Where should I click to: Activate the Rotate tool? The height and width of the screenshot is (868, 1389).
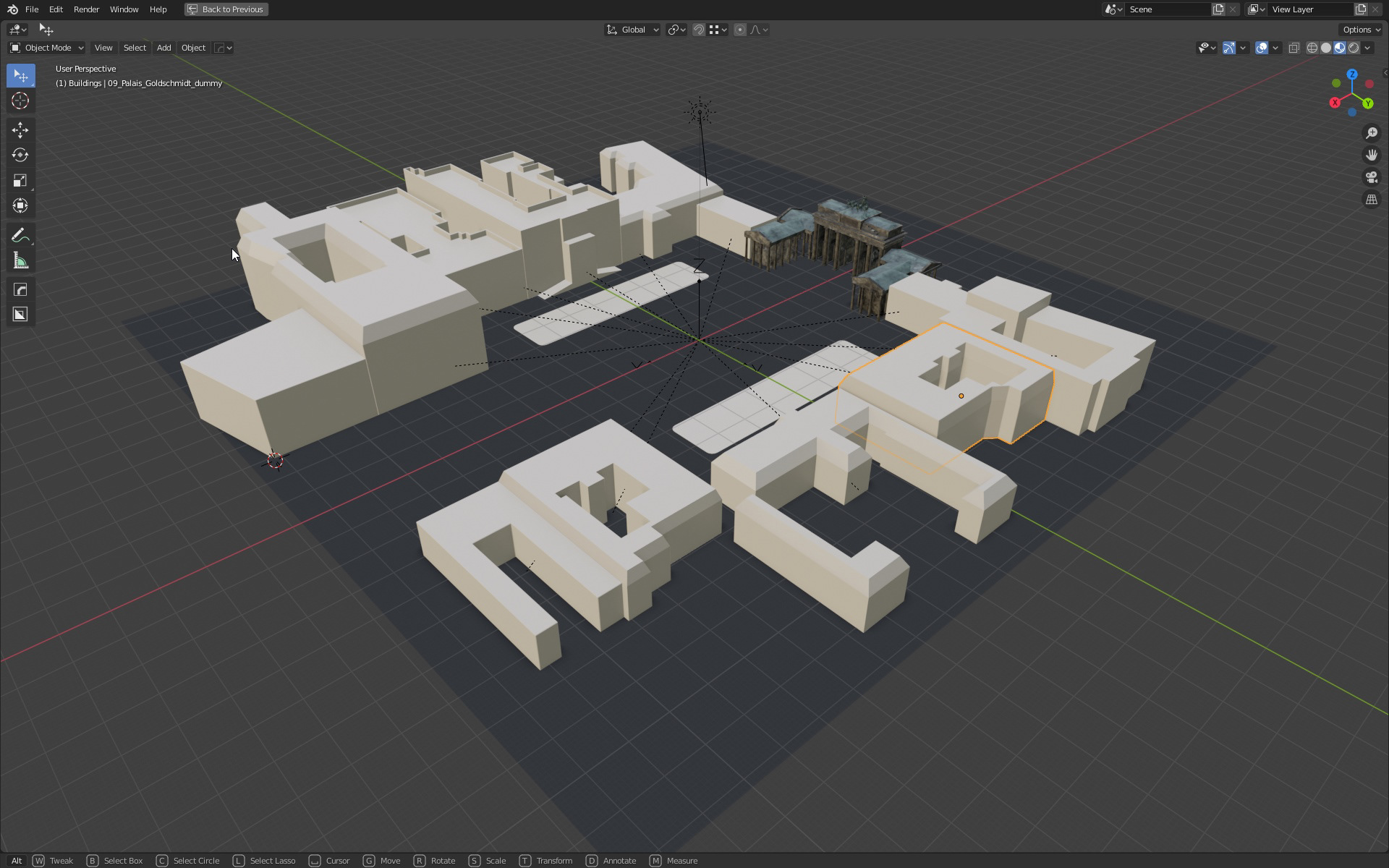pyautogui.click(x=20, y=155)
